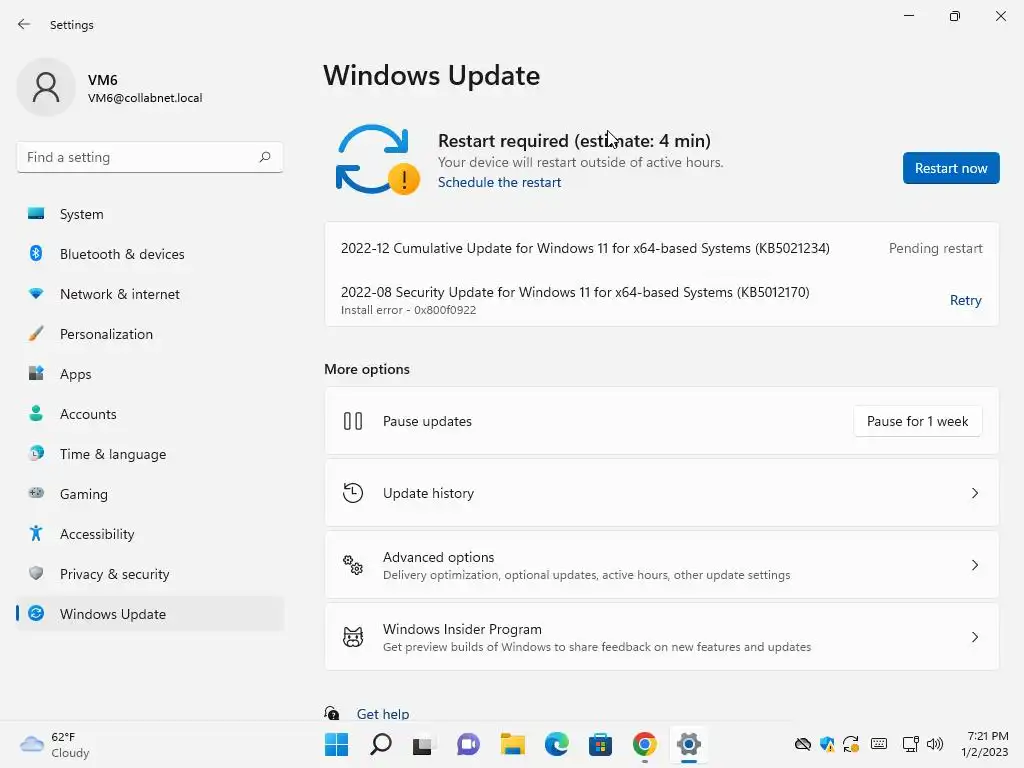
Task: Open taskbar Search
Action: [x=381, y=744]
